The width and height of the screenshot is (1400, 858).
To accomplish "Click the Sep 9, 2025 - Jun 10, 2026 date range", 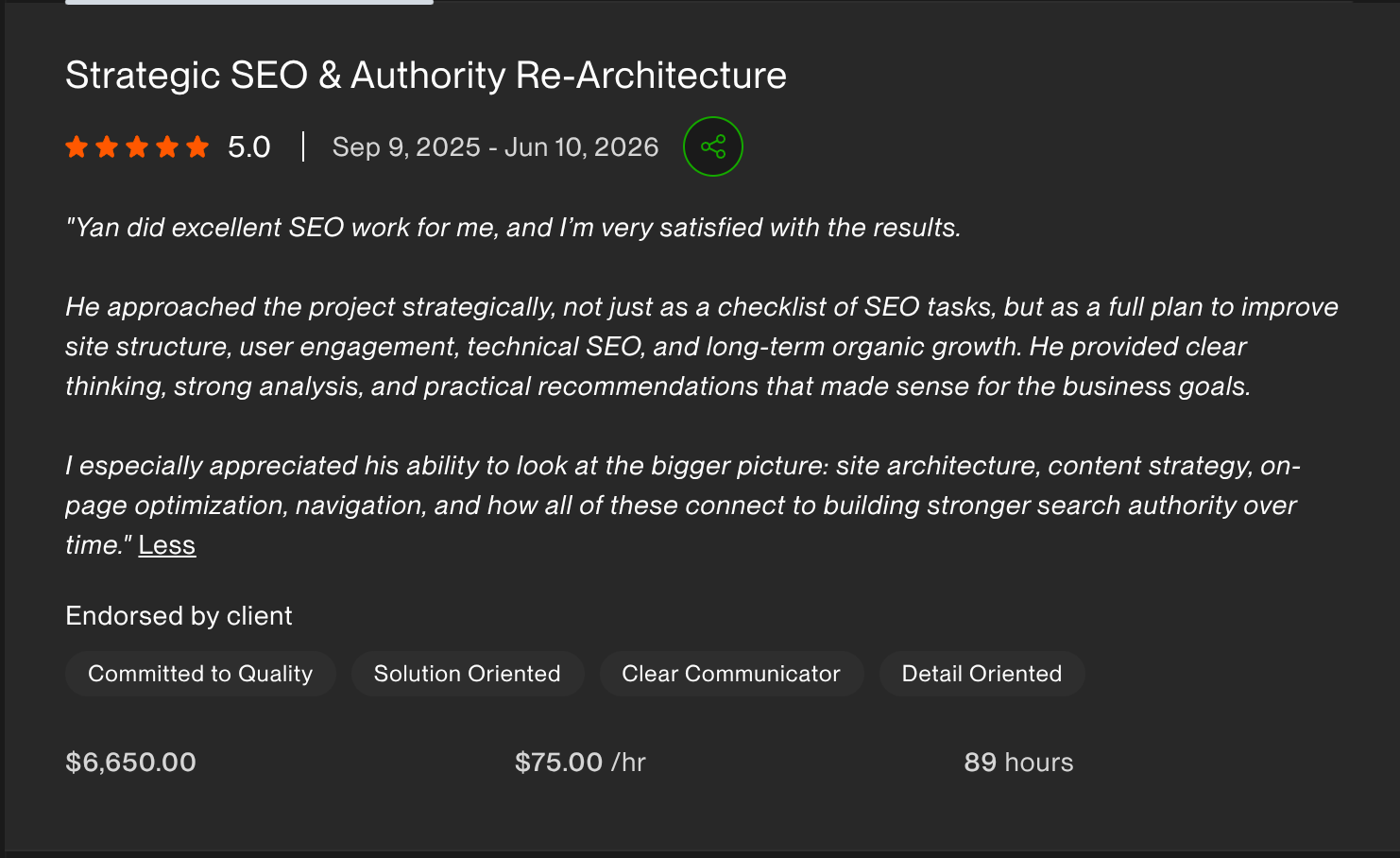I will (x=496, y=147).
